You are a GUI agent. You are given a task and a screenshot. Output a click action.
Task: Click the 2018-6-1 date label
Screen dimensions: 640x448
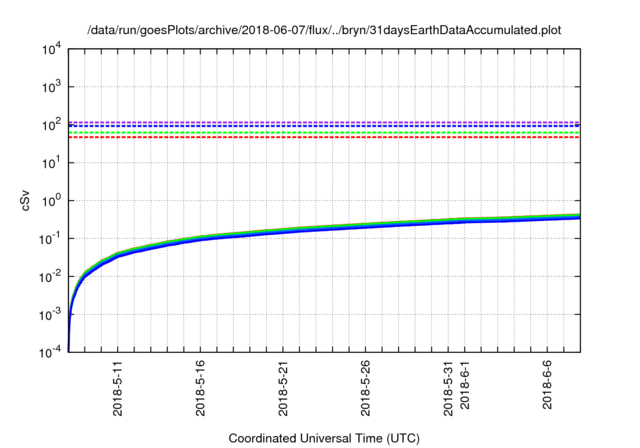(464, 385)
